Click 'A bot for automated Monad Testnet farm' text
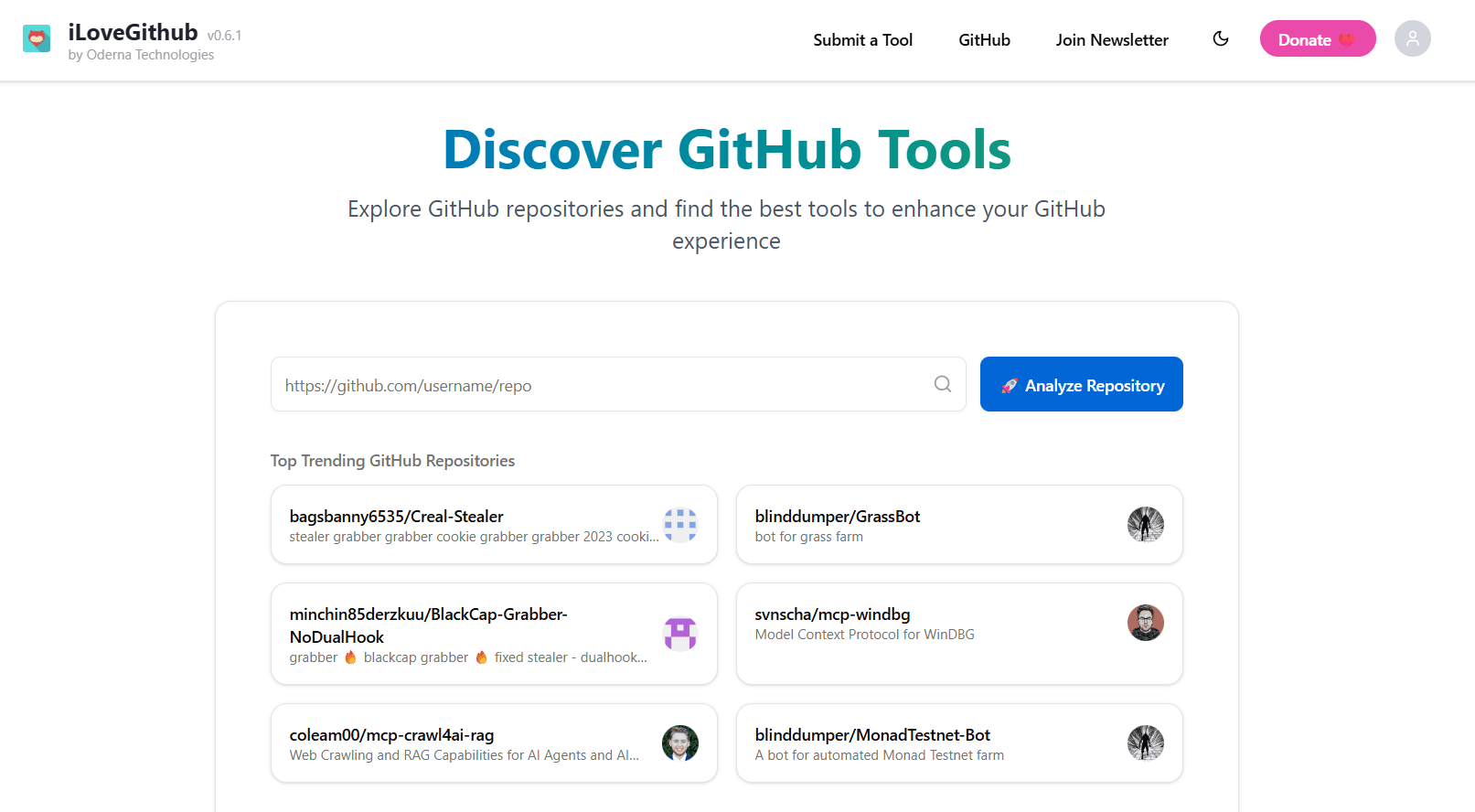 pos(879,755)
